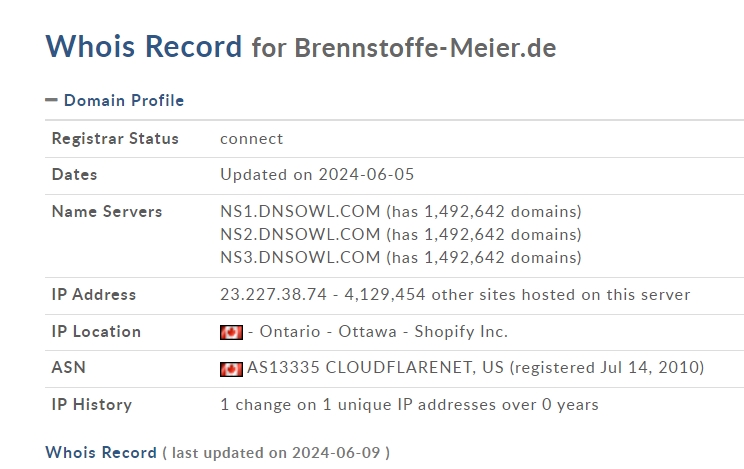Click the Canada flag in IP Location row

(x=231, y=332)
